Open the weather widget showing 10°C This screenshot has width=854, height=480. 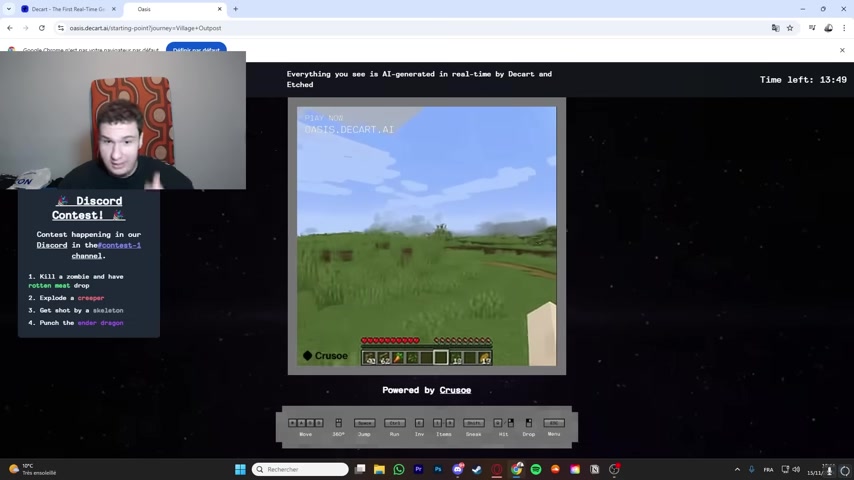point(33,469)
